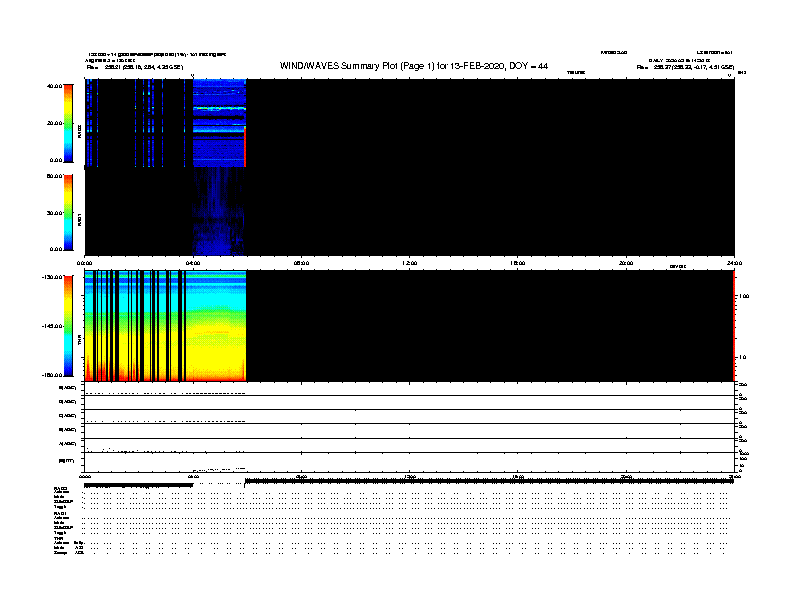Click the DAILY timestamp text at top right

click(x=679, y=60)
